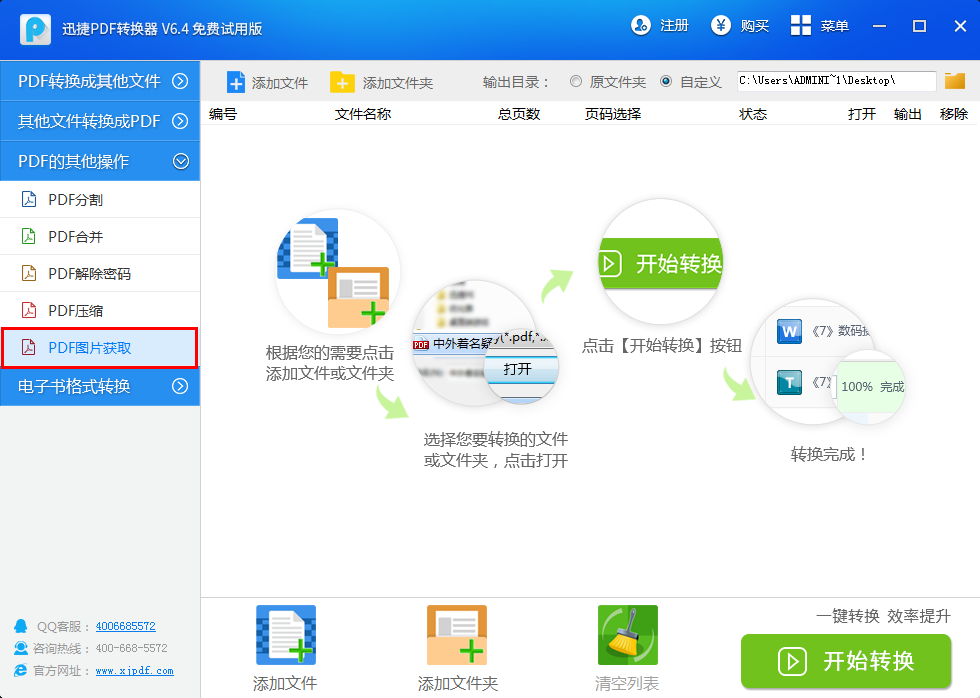Viewport: 980px width, 698px height.
Task: Click the 菜单 text label
Action: [x=834, y=26]
